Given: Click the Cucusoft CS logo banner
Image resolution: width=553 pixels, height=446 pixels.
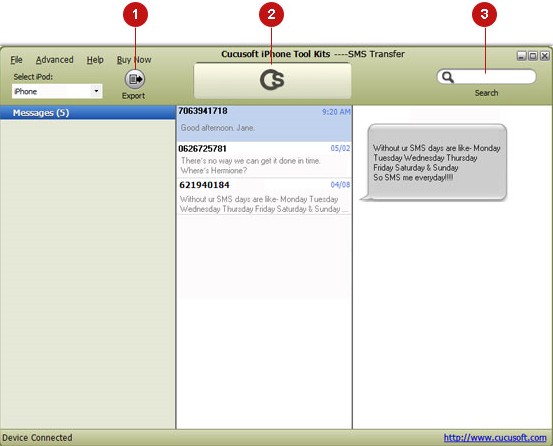Looking at the screenshot, I should click(x=272, y=81).
